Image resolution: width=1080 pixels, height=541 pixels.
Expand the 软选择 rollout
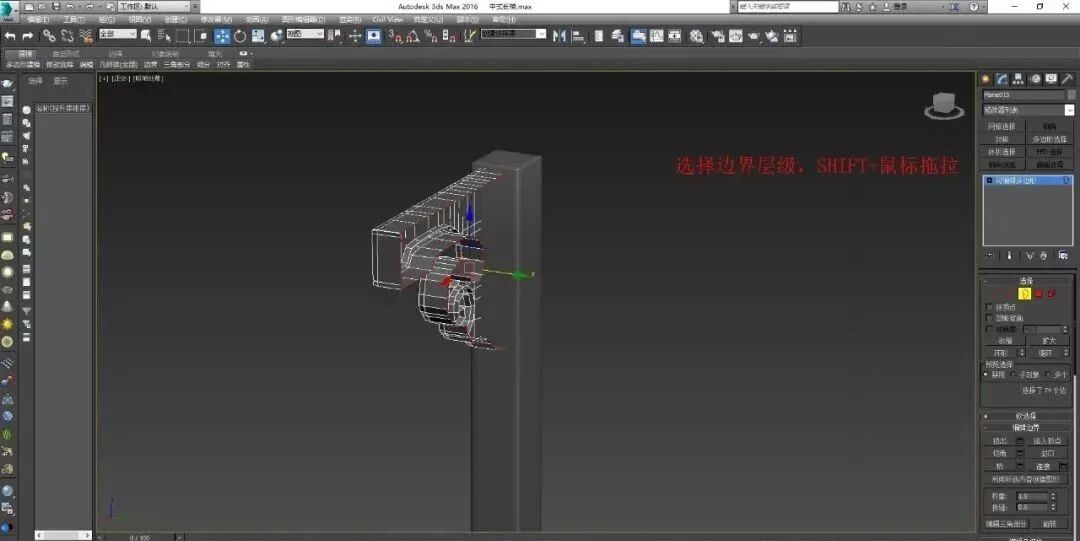(x=1027, y=416)
